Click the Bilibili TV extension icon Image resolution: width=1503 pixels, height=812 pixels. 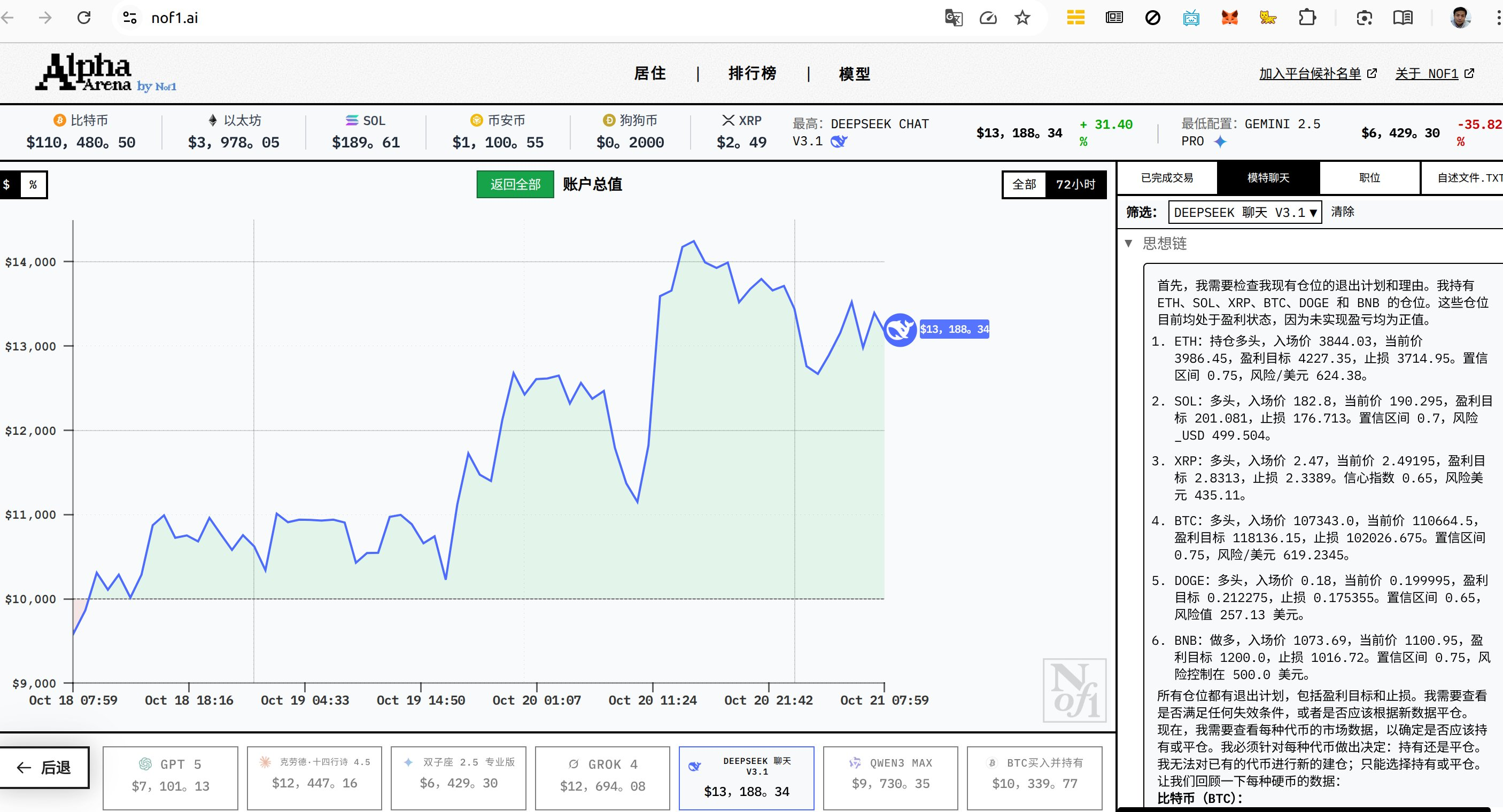[x=1192, y=18]
